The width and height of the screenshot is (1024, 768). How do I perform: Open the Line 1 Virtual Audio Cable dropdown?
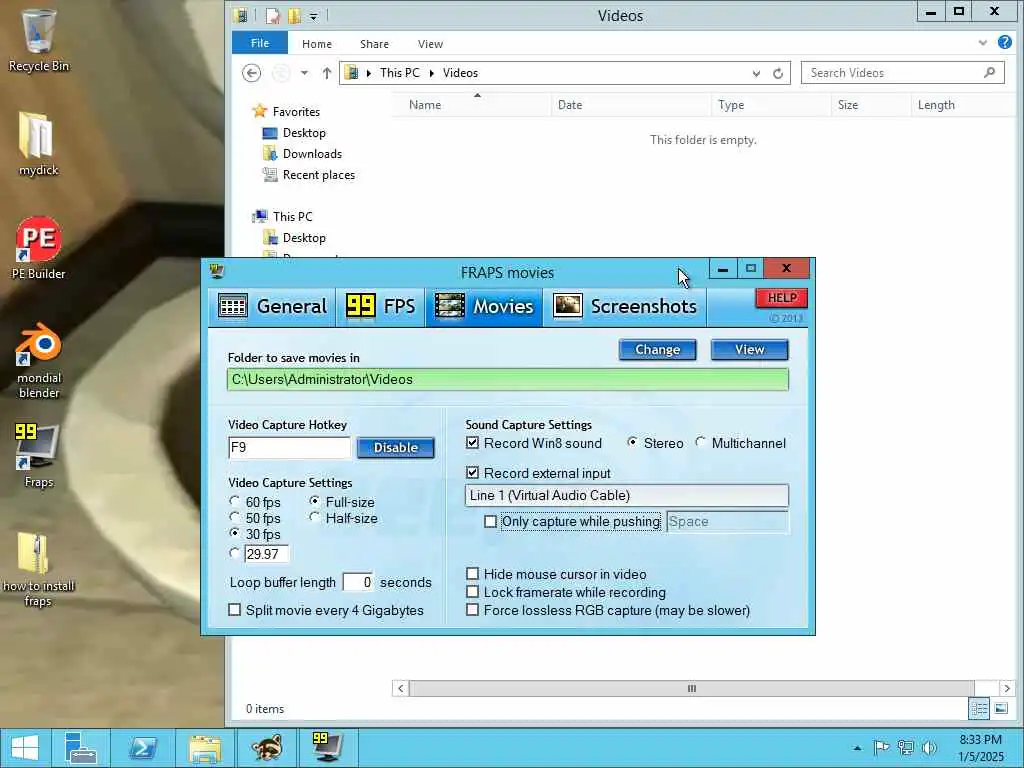click(x=627, y=495)
